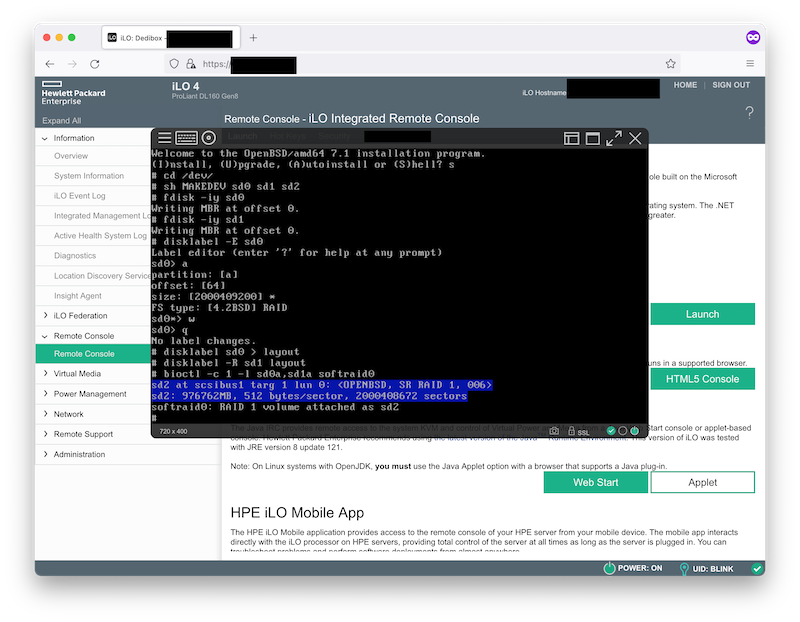Click the Web Start button
The image size is (800, 622).
595,482
